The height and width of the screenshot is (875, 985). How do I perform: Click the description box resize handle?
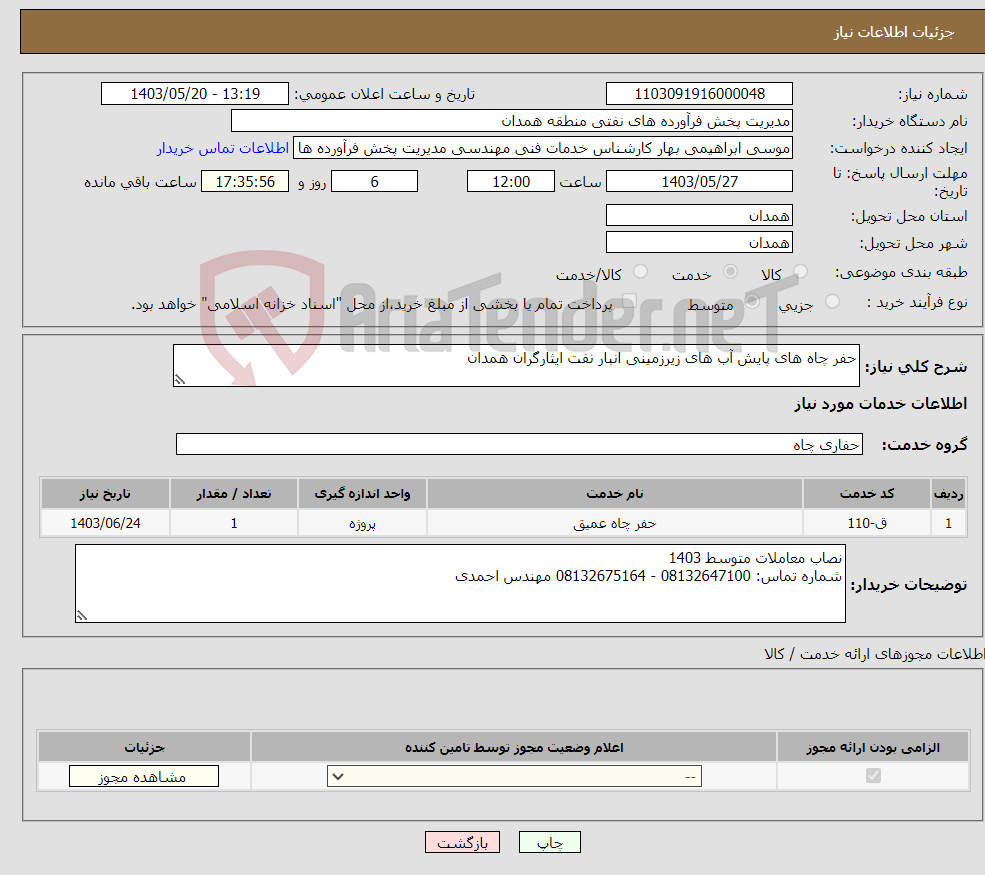[x=180, y=379]
